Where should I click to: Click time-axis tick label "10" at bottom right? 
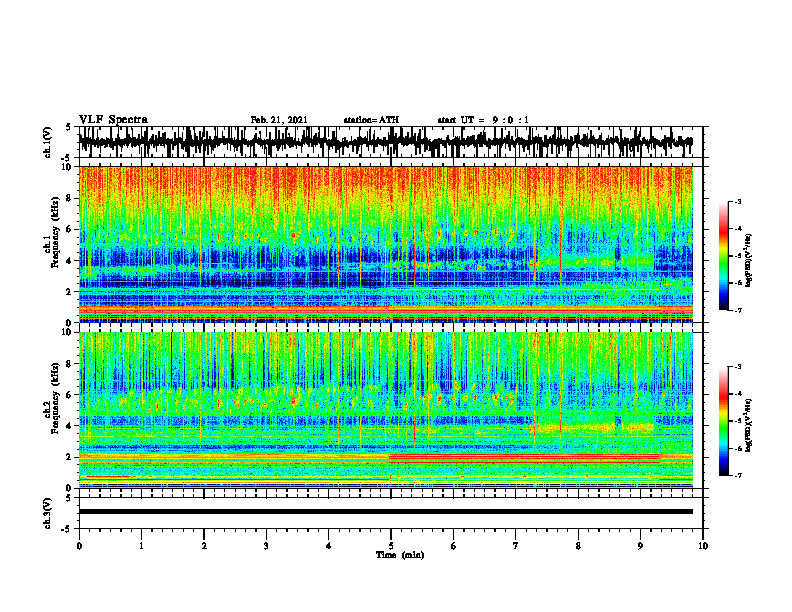point(703,546)
